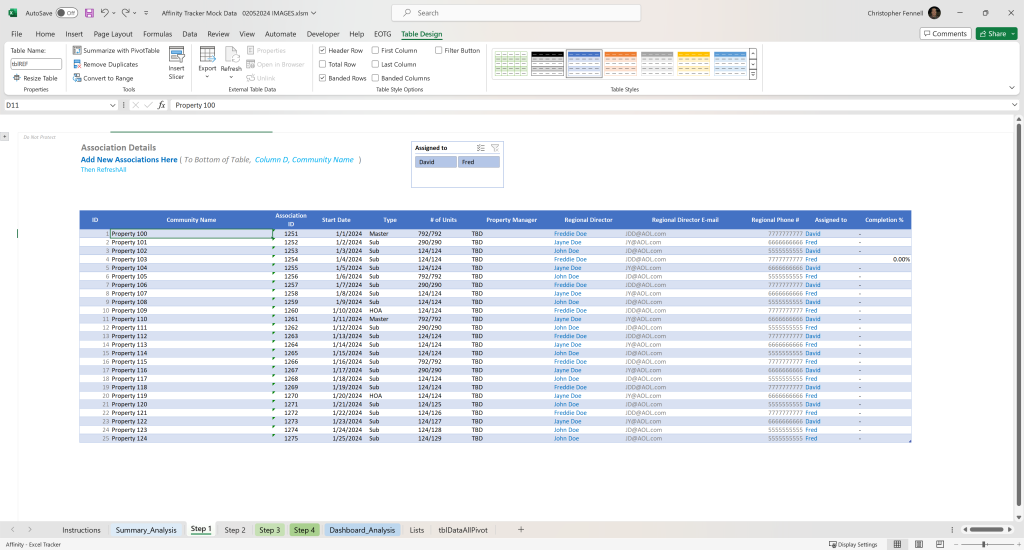
Task: Click Open in Browser tool
Action: (x=275, y=64)
